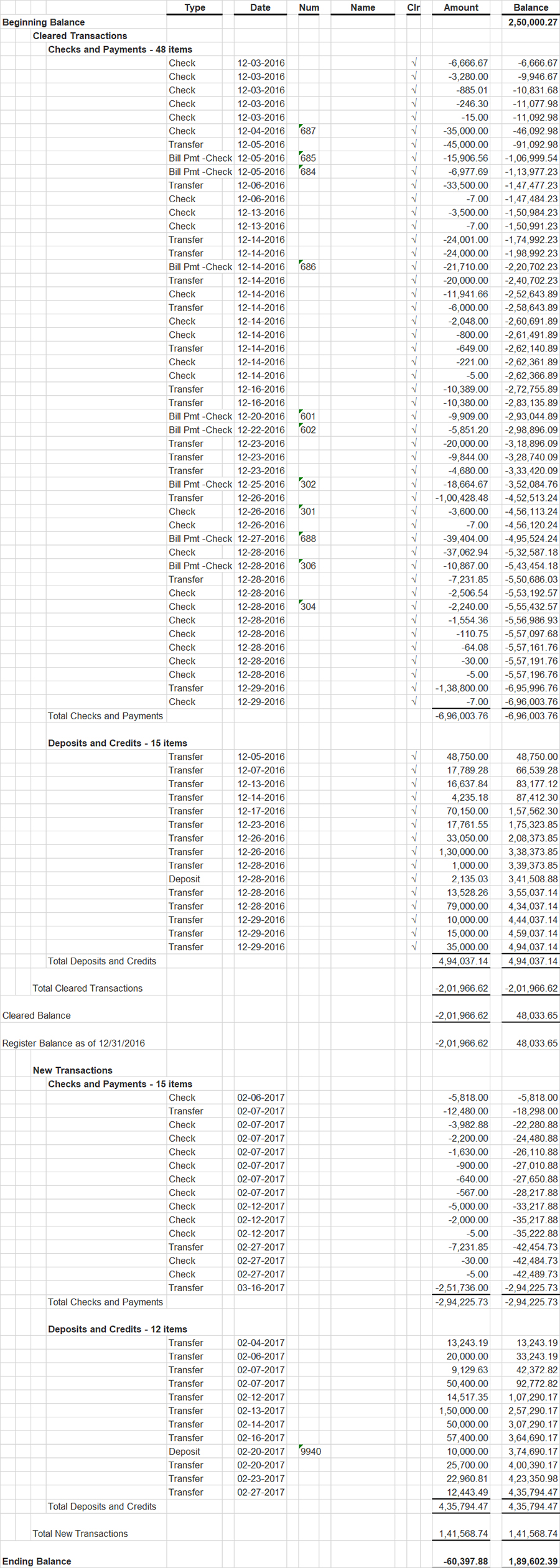
Task: Click the Cleared Balance row label
Action: [37, 1015]
